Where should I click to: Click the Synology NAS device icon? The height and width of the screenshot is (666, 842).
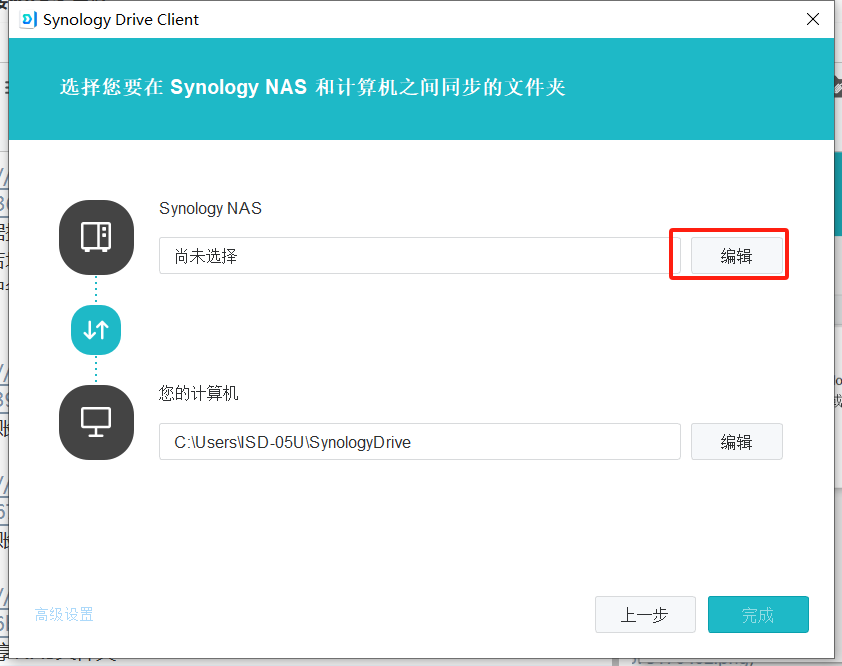pos(96,237)
